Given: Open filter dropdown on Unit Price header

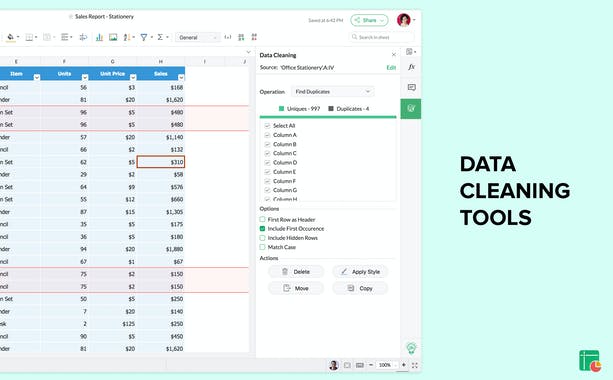Looking at the screenshot, I should pos(133,77).
